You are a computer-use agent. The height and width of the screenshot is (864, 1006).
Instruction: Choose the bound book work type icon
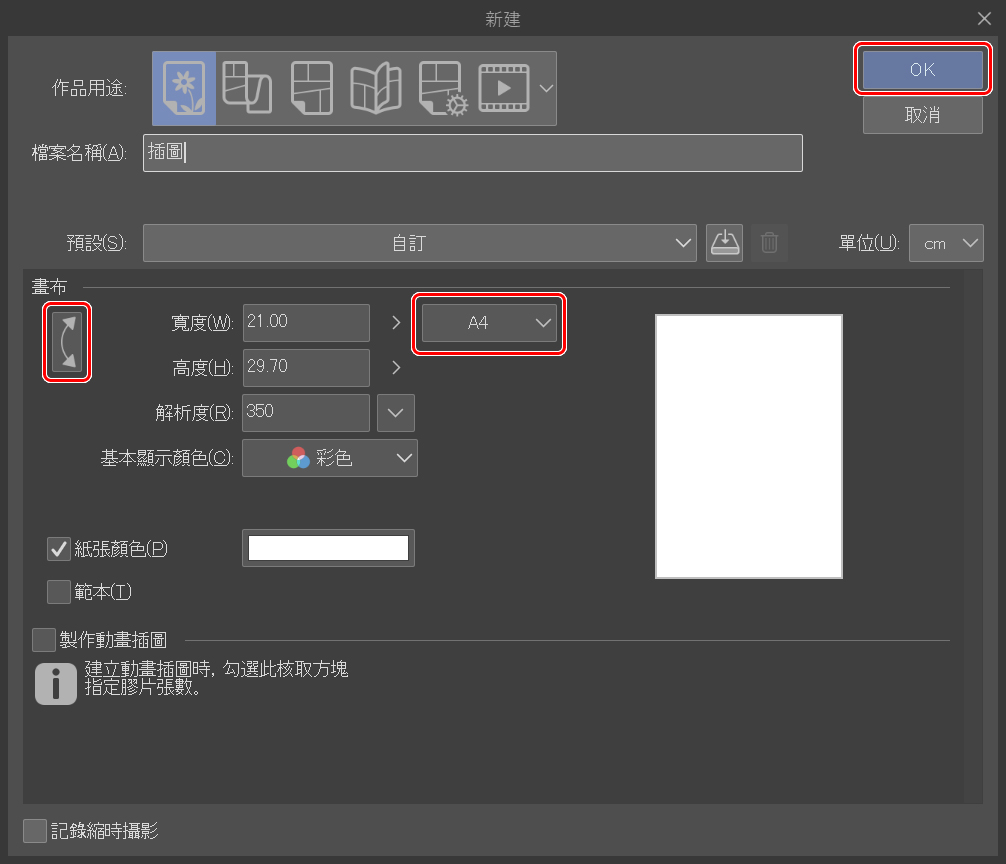(x=375, y=88)
